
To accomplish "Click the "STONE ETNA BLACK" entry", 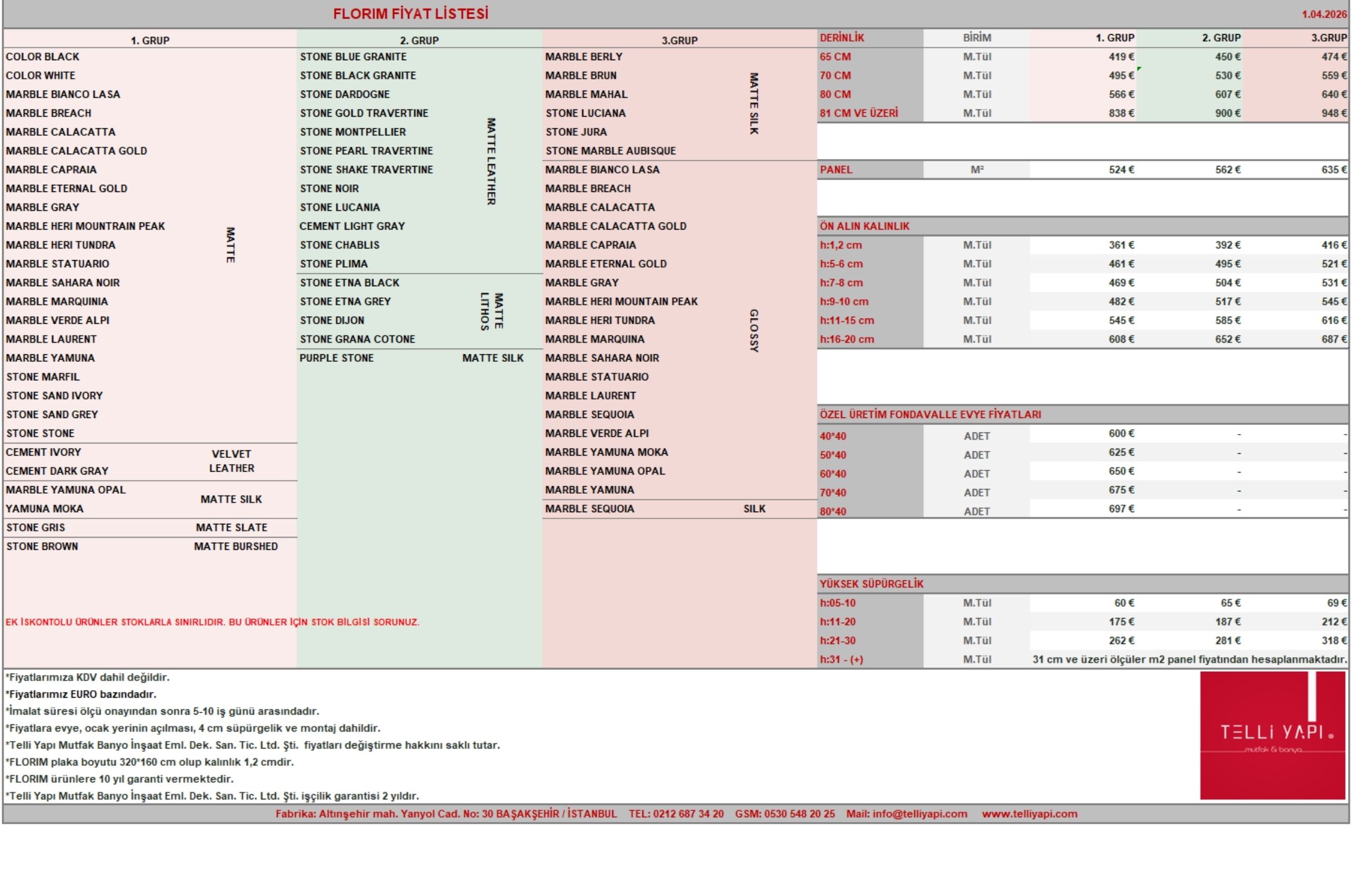I will 350,283.
